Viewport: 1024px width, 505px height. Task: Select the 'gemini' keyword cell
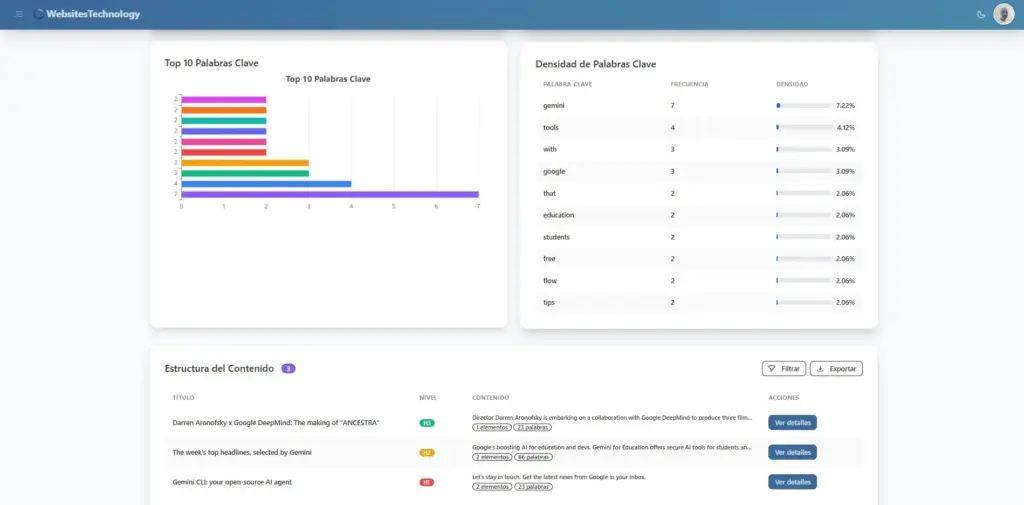554,105
